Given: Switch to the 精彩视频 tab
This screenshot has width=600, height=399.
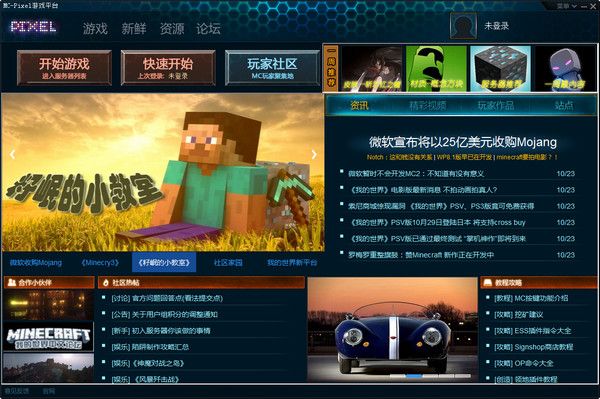Looking at the screenshot, I should pyautogui.click(x=427, y=105).
